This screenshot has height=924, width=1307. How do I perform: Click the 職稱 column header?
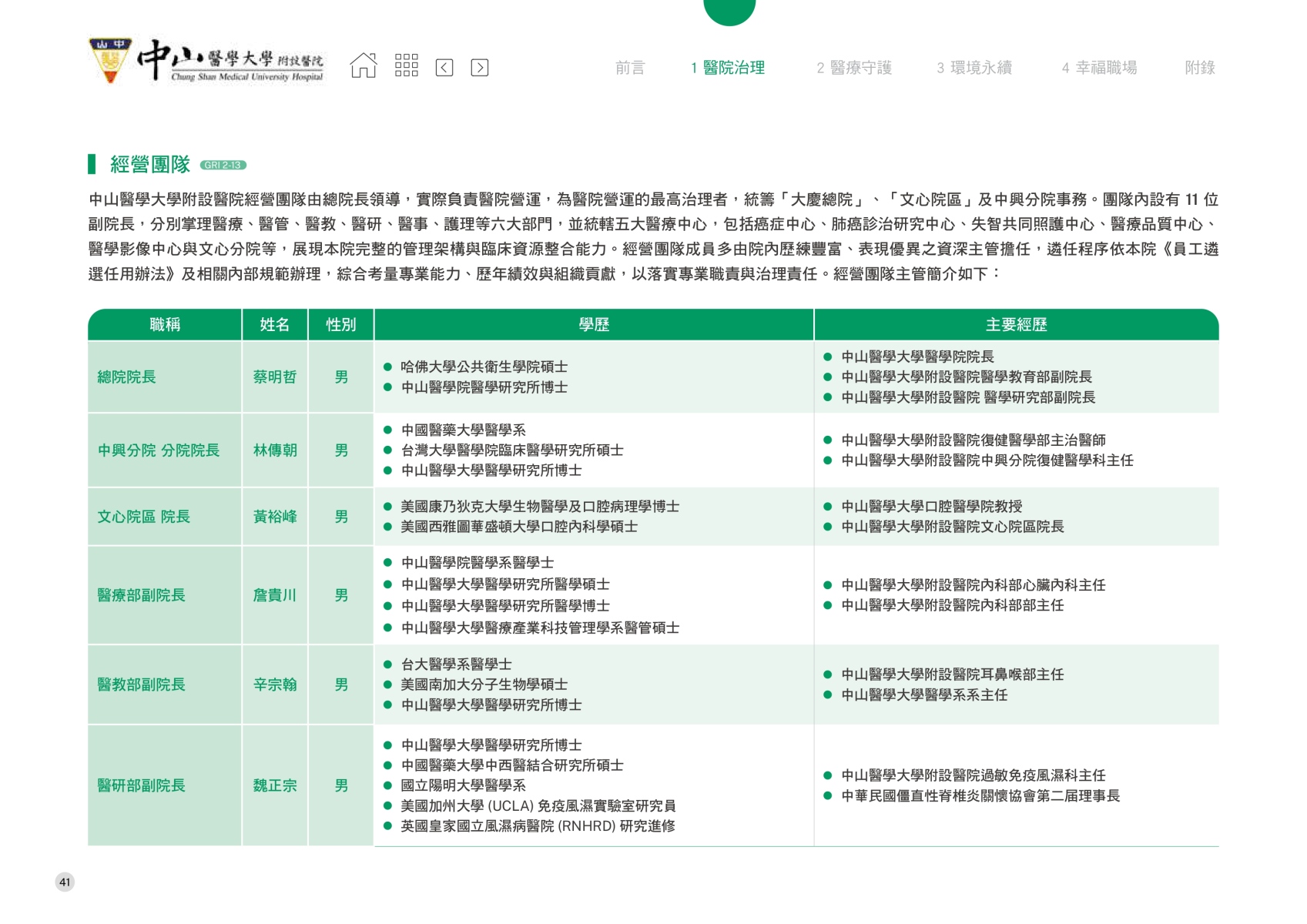[165, 325]
